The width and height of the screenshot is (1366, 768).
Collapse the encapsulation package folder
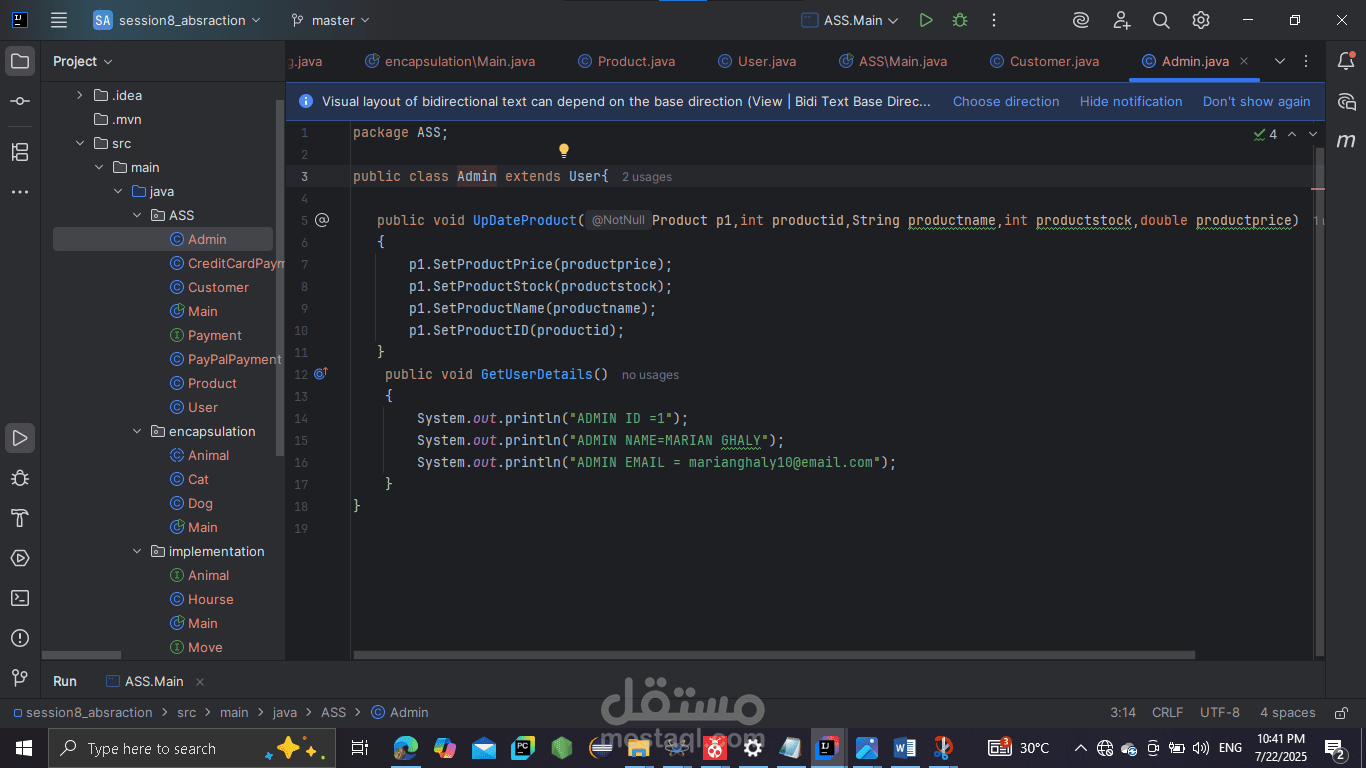(x=138, y=431)
